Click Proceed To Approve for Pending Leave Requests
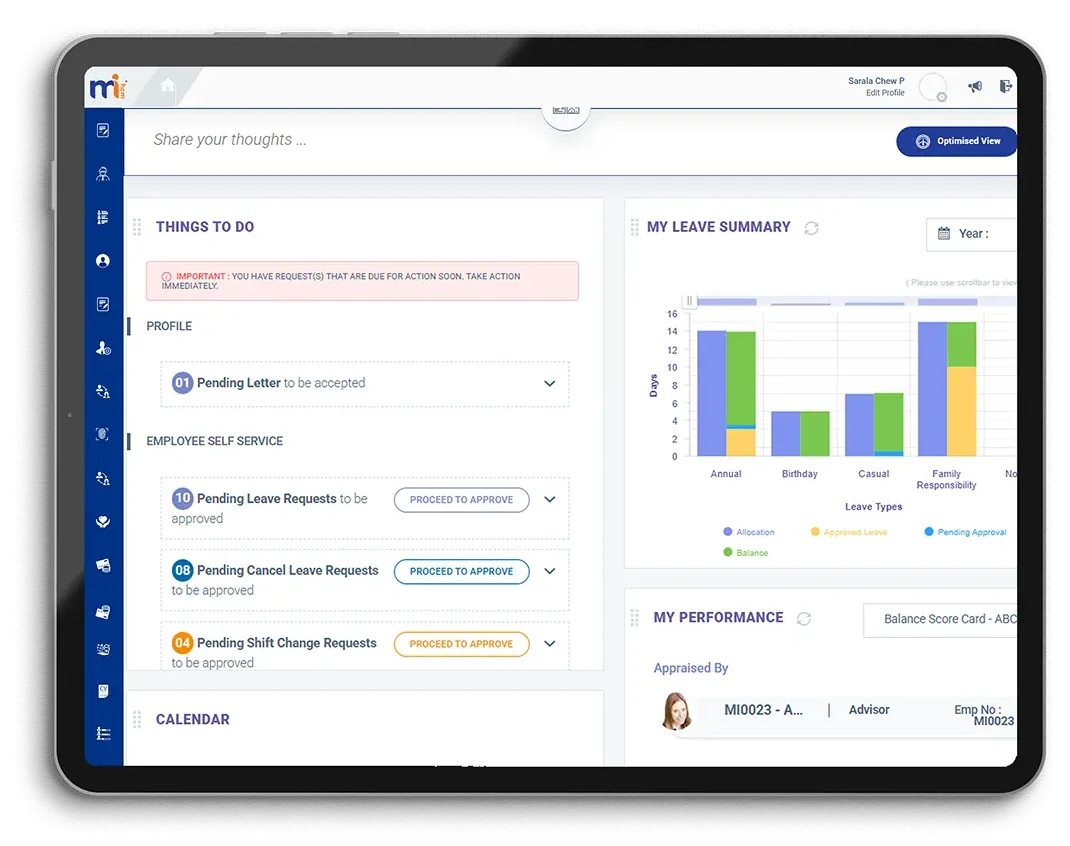Image resolution: width=1070 pixels, height=846 pixels. (461, 499)
